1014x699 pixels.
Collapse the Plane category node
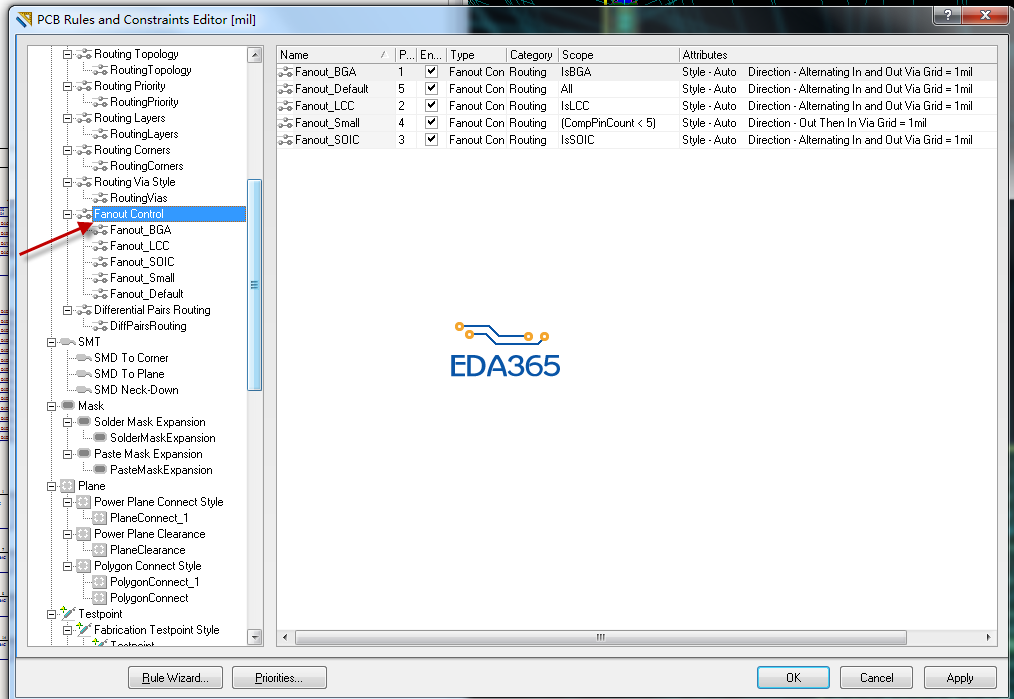pyautogui.click(x=51, y=486)
